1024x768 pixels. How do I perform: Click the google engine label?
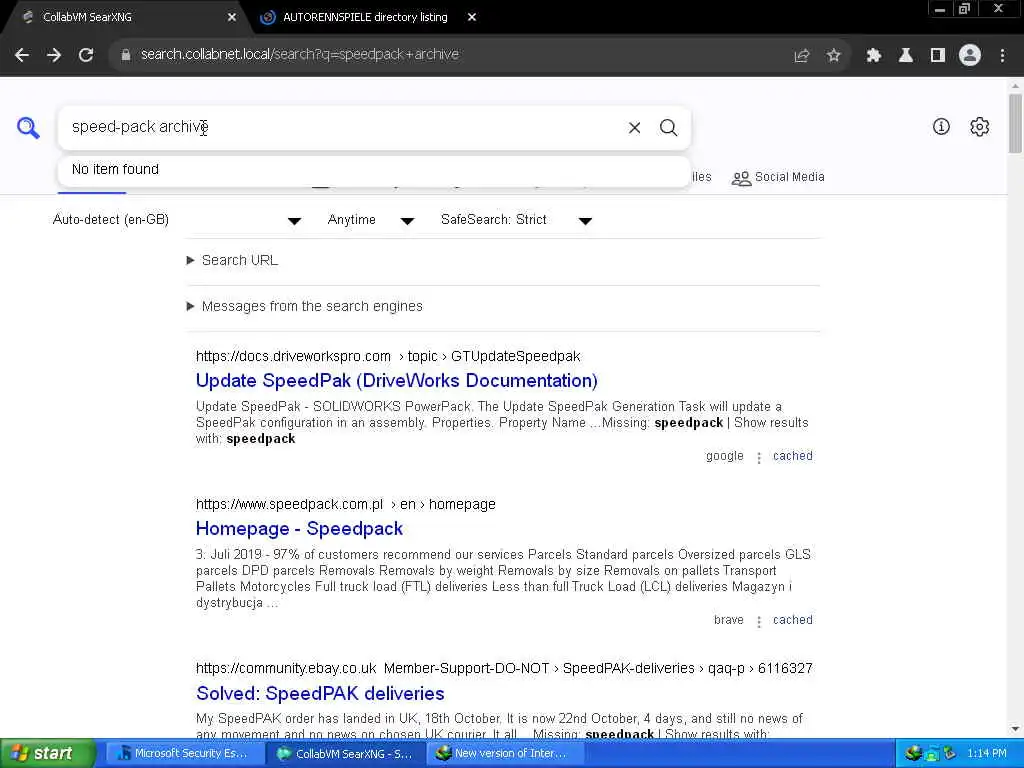[x=724, y=456]
